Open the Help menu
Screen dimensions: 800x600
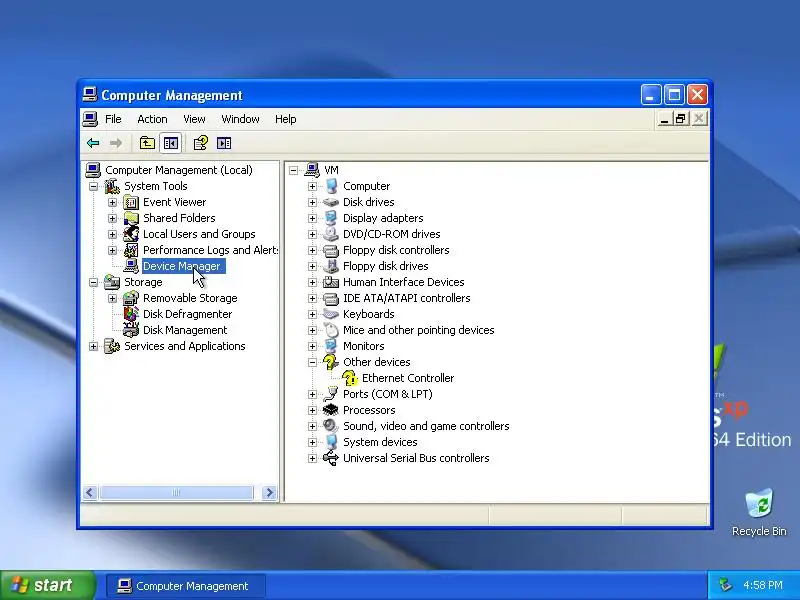[285, 119]
